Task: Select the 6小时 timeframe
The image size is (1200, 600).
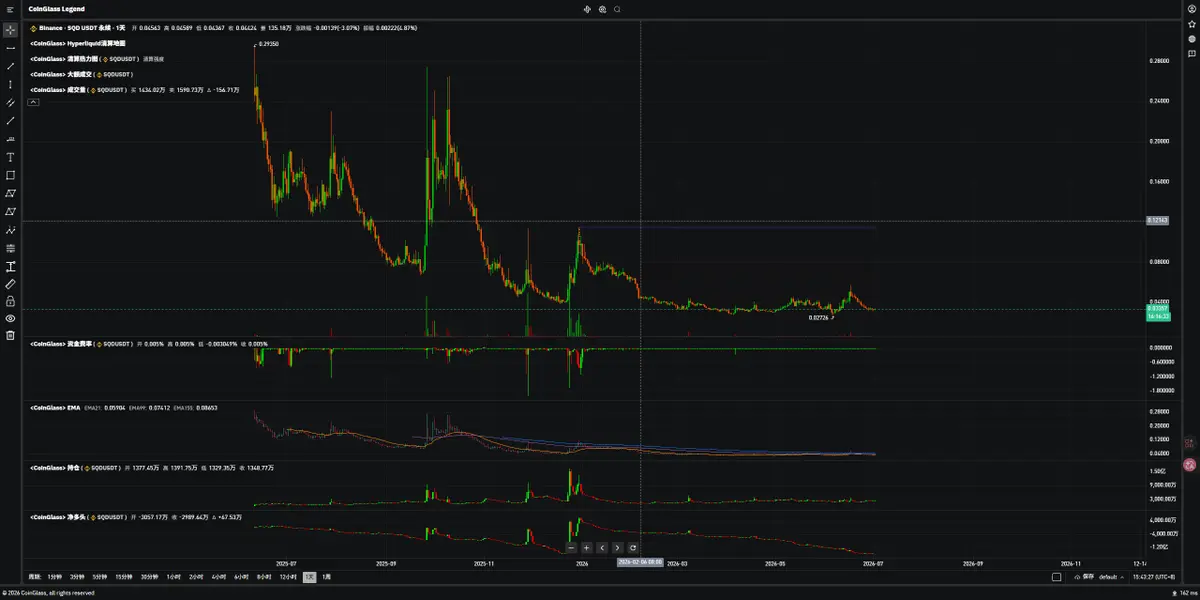Action: (x=242, y=577)
